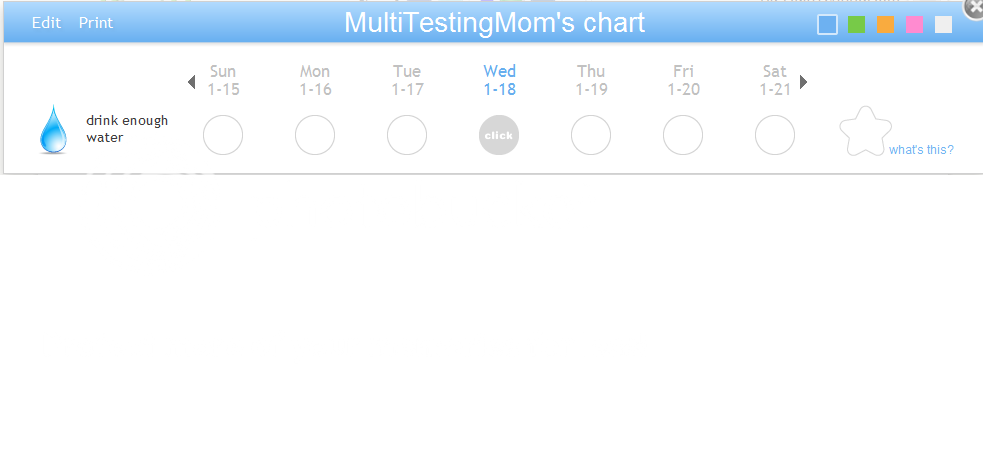Toggle the Monday 1-16 completion circle
Viewport: 983px width, 460px height.
(315, 135)
